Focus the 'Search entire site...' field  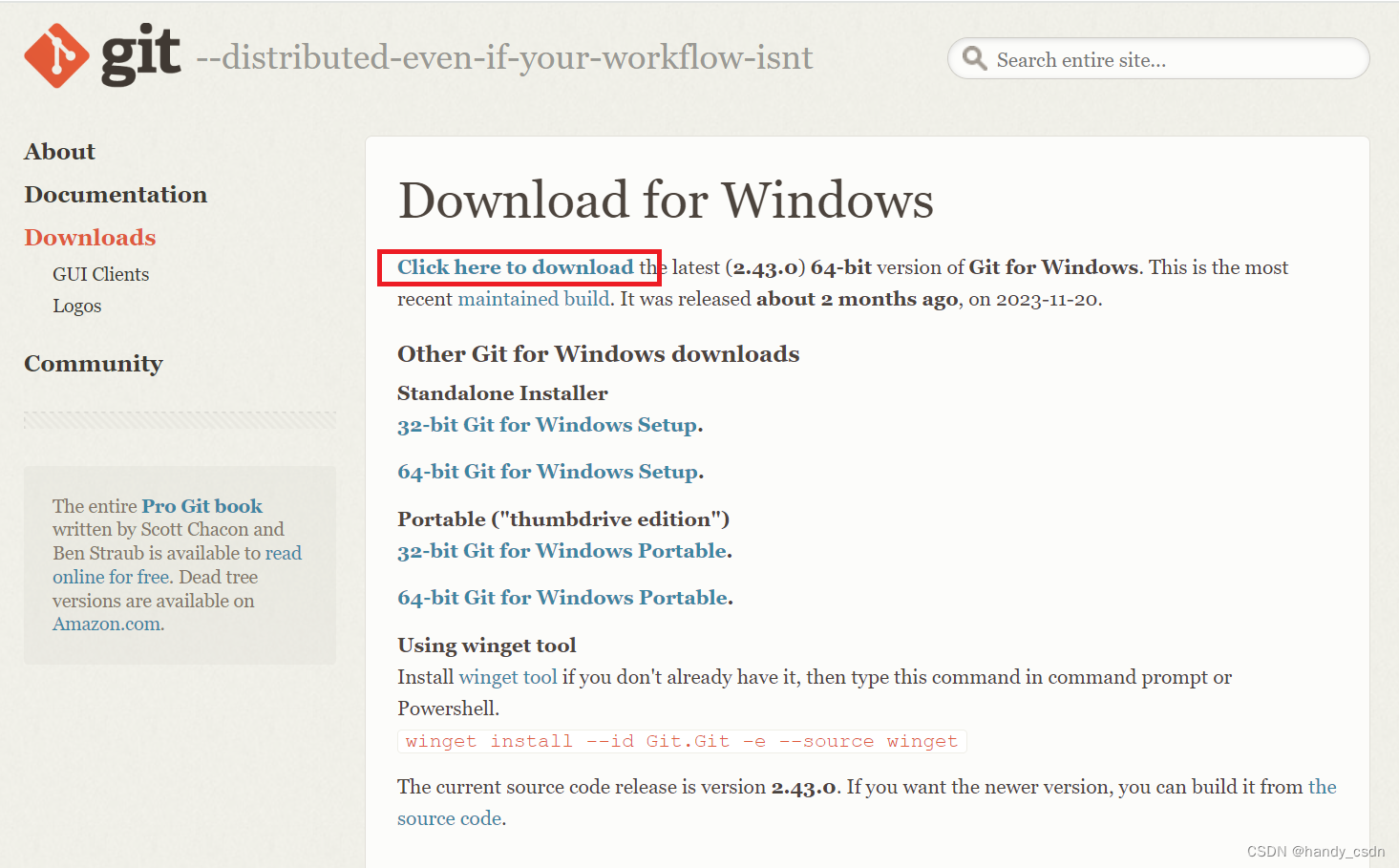(1158, 59)
